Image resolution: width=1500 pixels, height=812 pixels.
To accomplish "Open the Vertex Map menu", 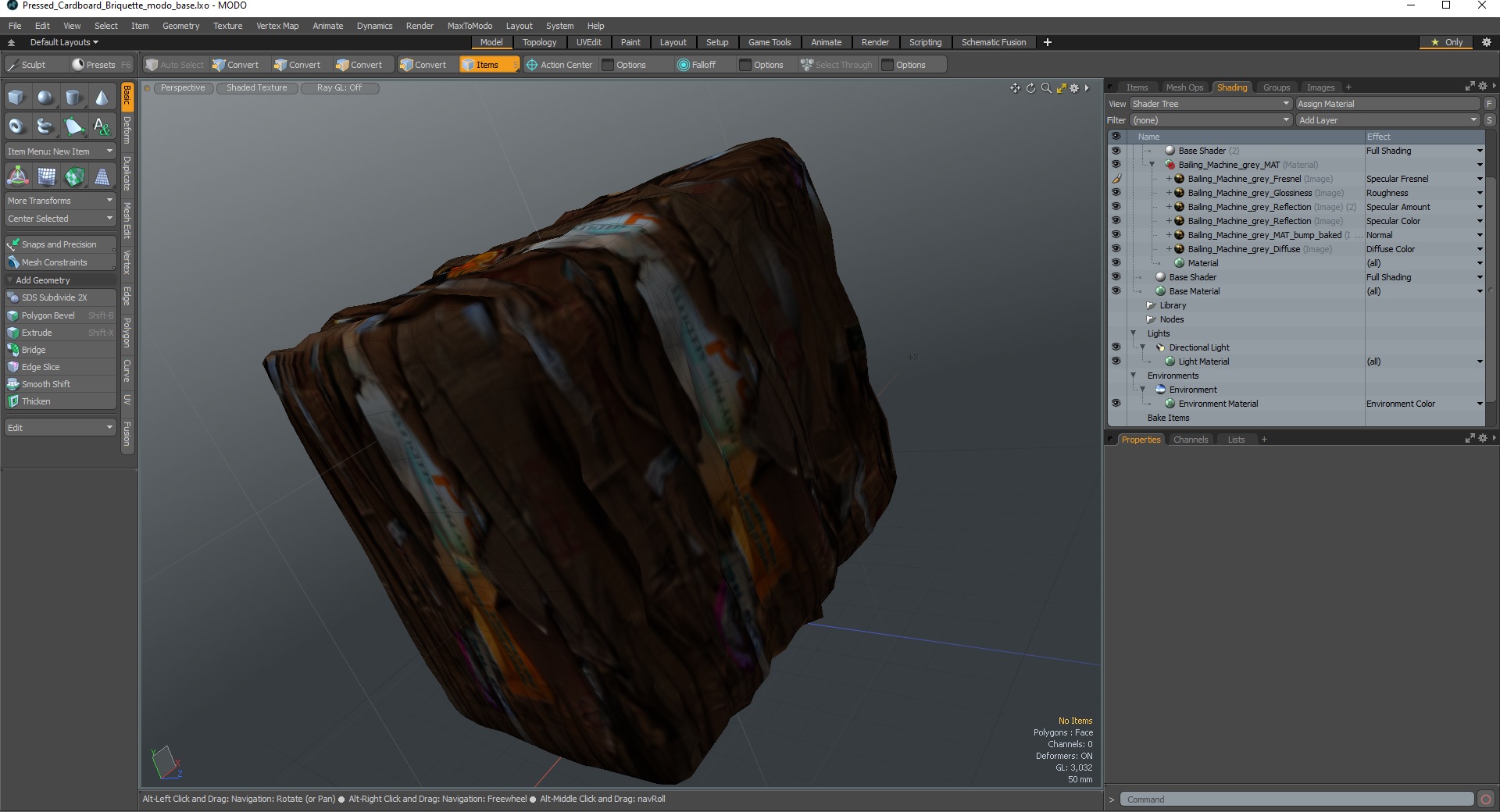I will (x=277, y=26).
